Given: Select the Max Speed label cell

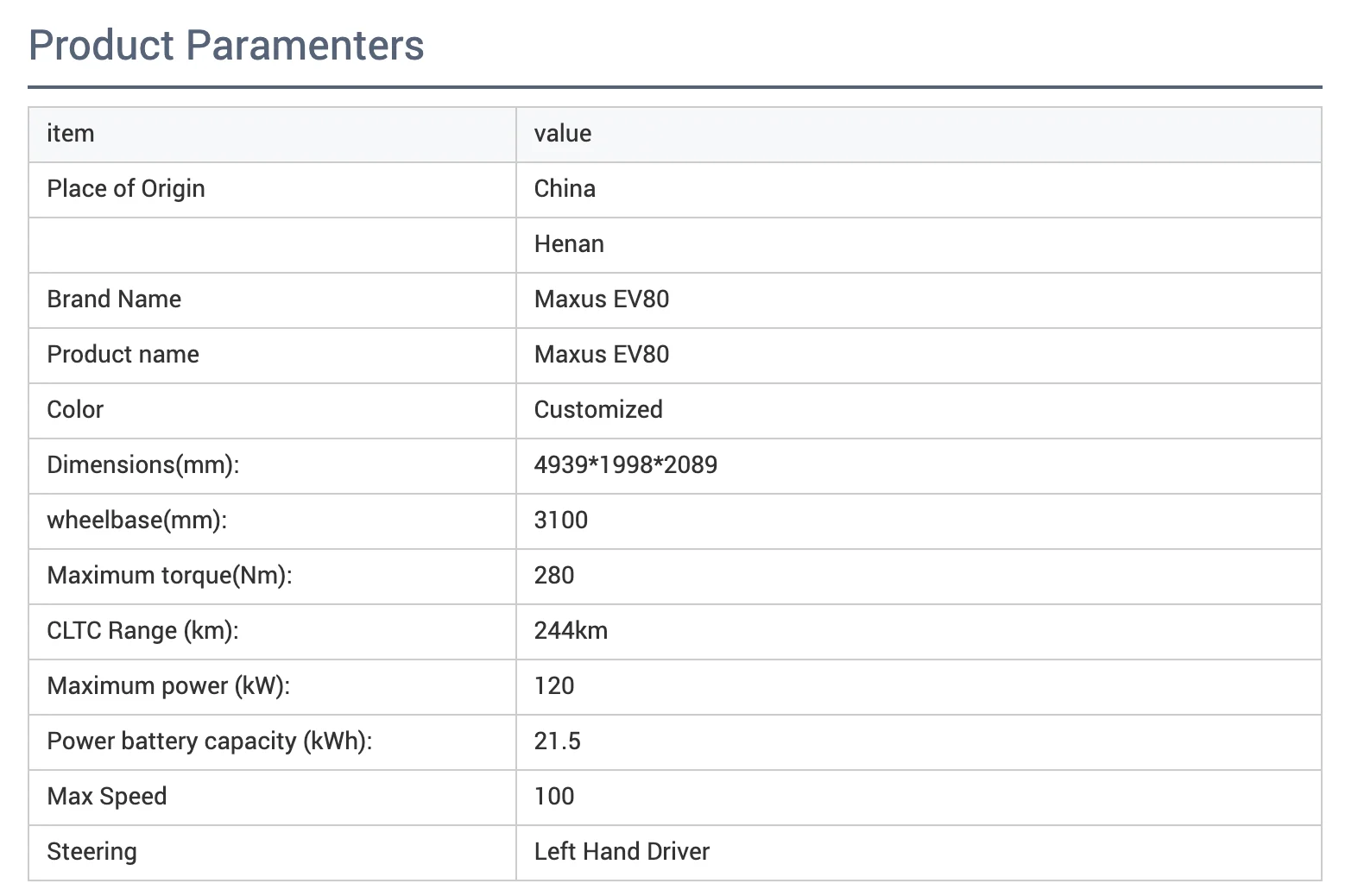Looking at the screenshot, I should 107,797.
